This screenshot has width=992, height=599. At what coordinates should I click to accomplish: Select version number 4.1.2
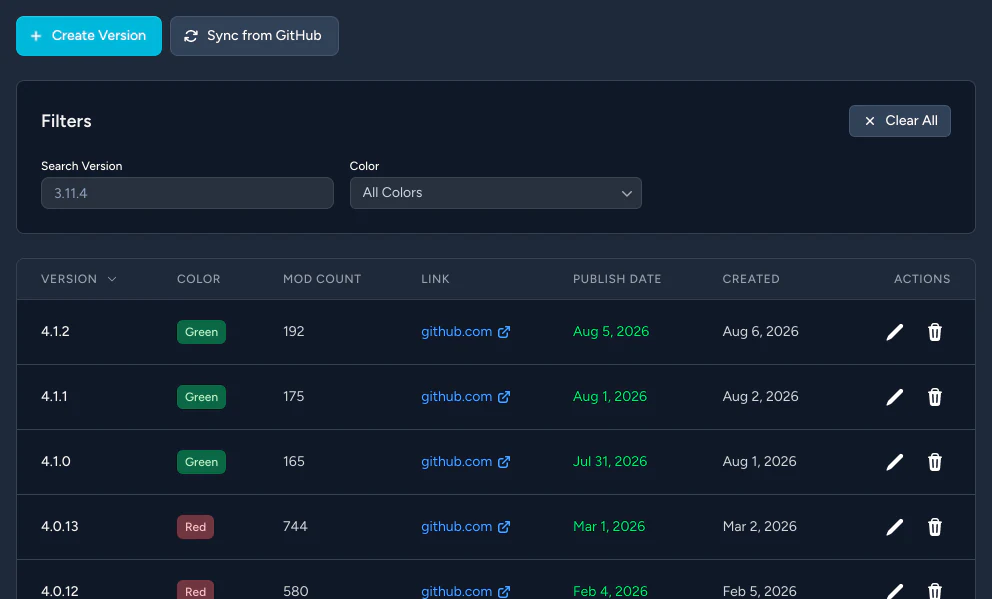pyautogui.click(x=55, y=331)
